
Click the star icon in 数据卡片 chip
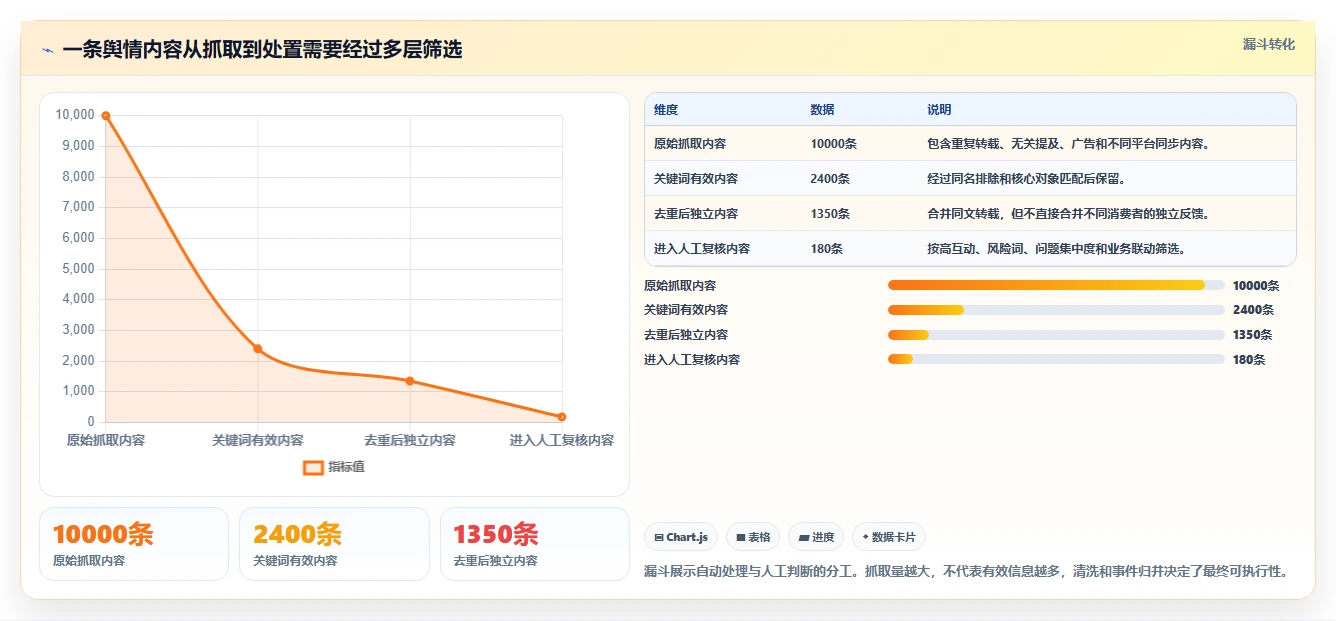(865, 537)
